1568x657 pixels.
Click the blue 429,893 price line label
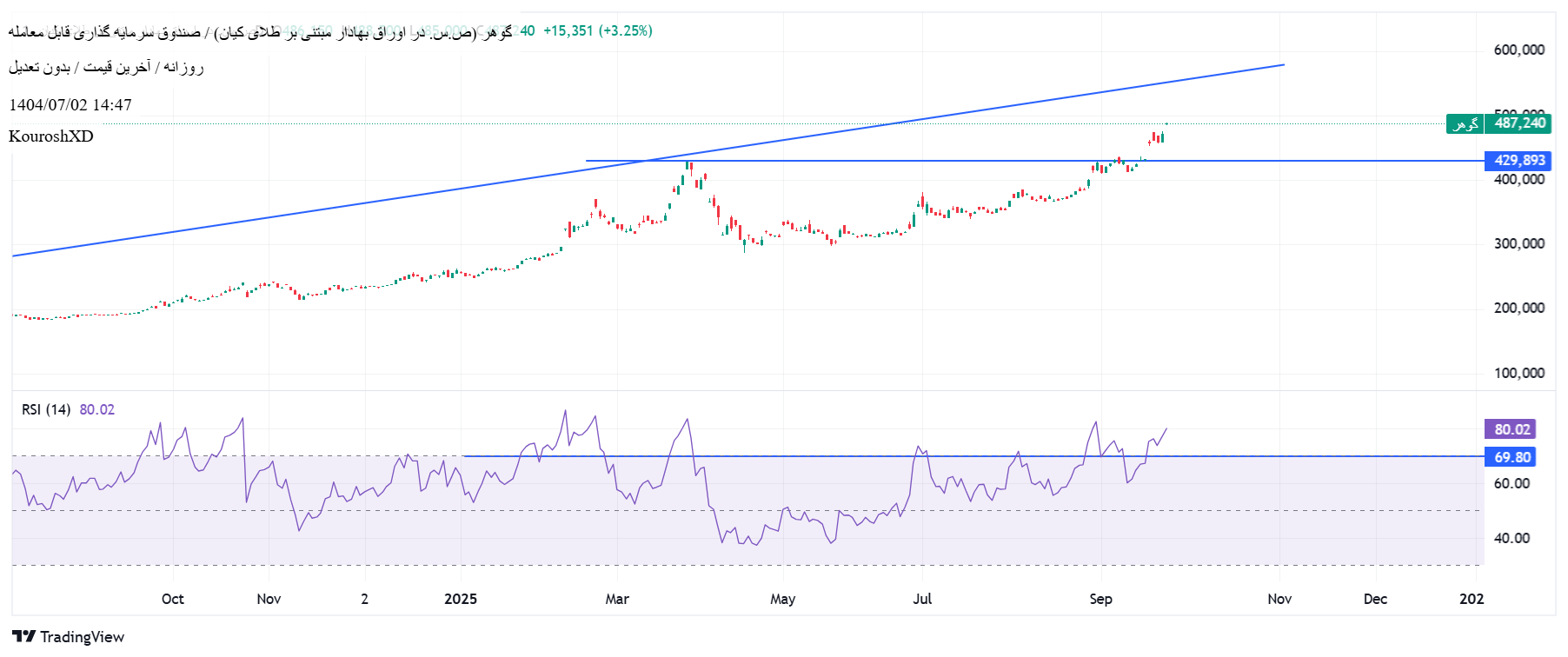click(1518, 161)
